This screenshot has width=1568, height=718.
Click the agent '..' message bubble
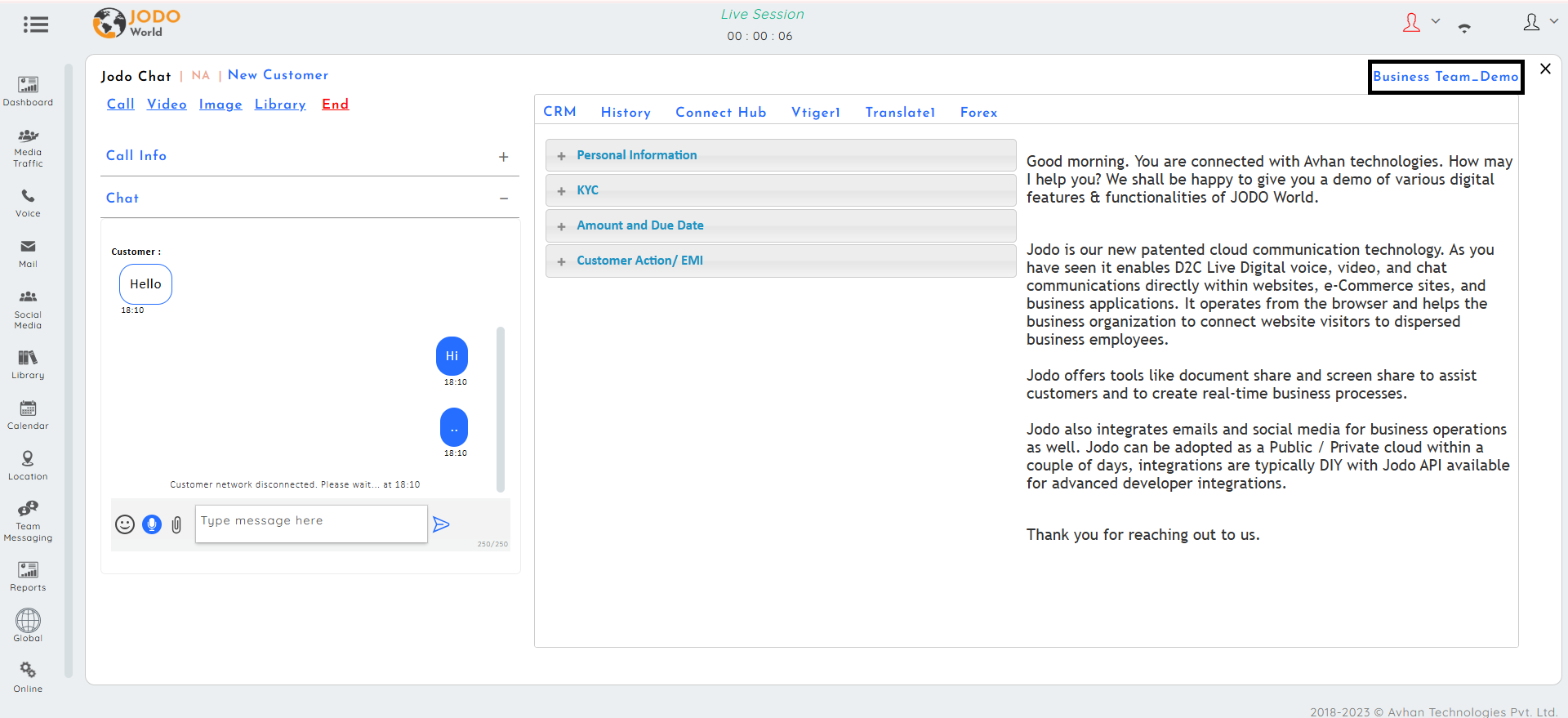454,427
